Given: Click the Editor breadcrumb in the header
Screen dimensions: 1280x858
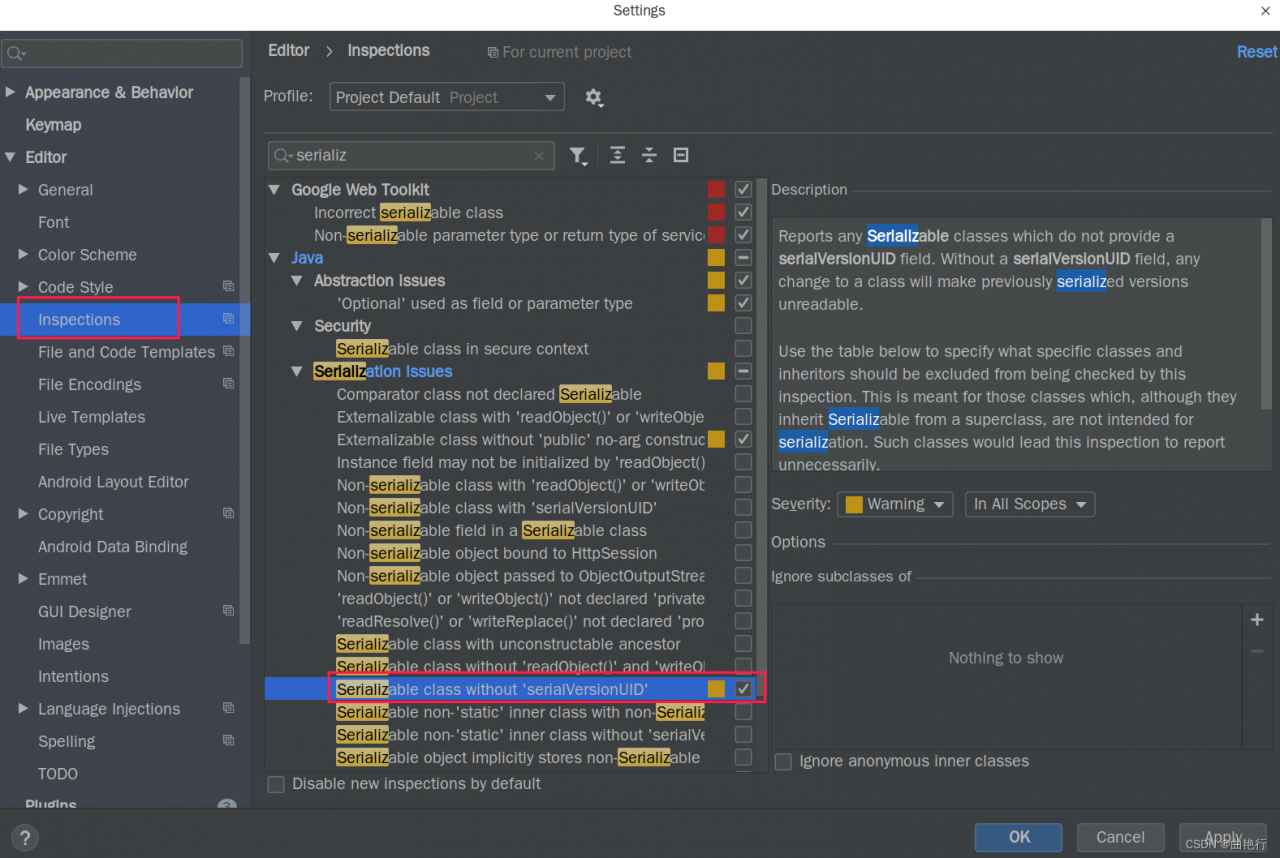Looking at the screenshot, I should tap(289, 50).
